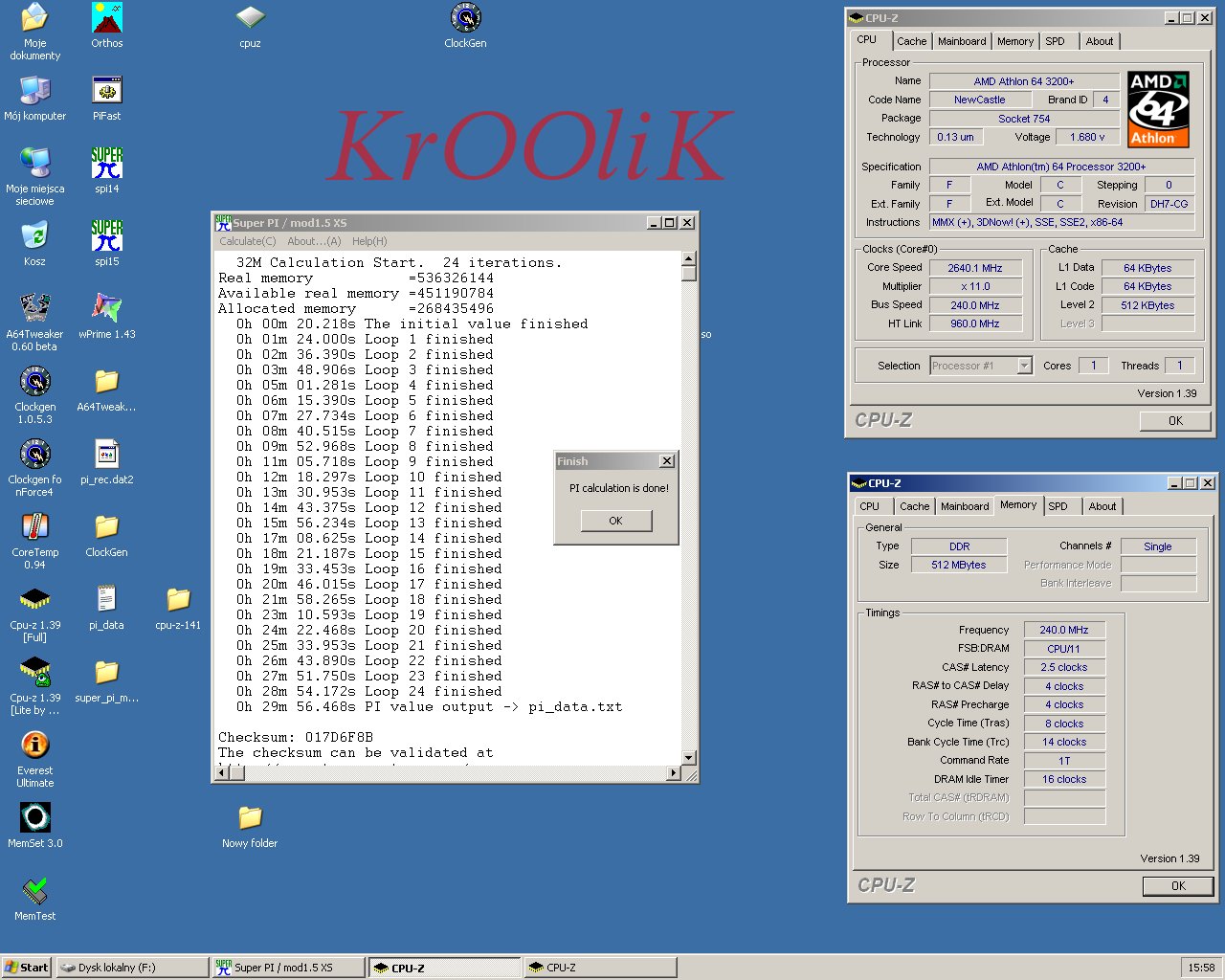Open the pi_data text file icon
The height and width of the screenshot is (980, 1225).
click(x=106, y=608)
